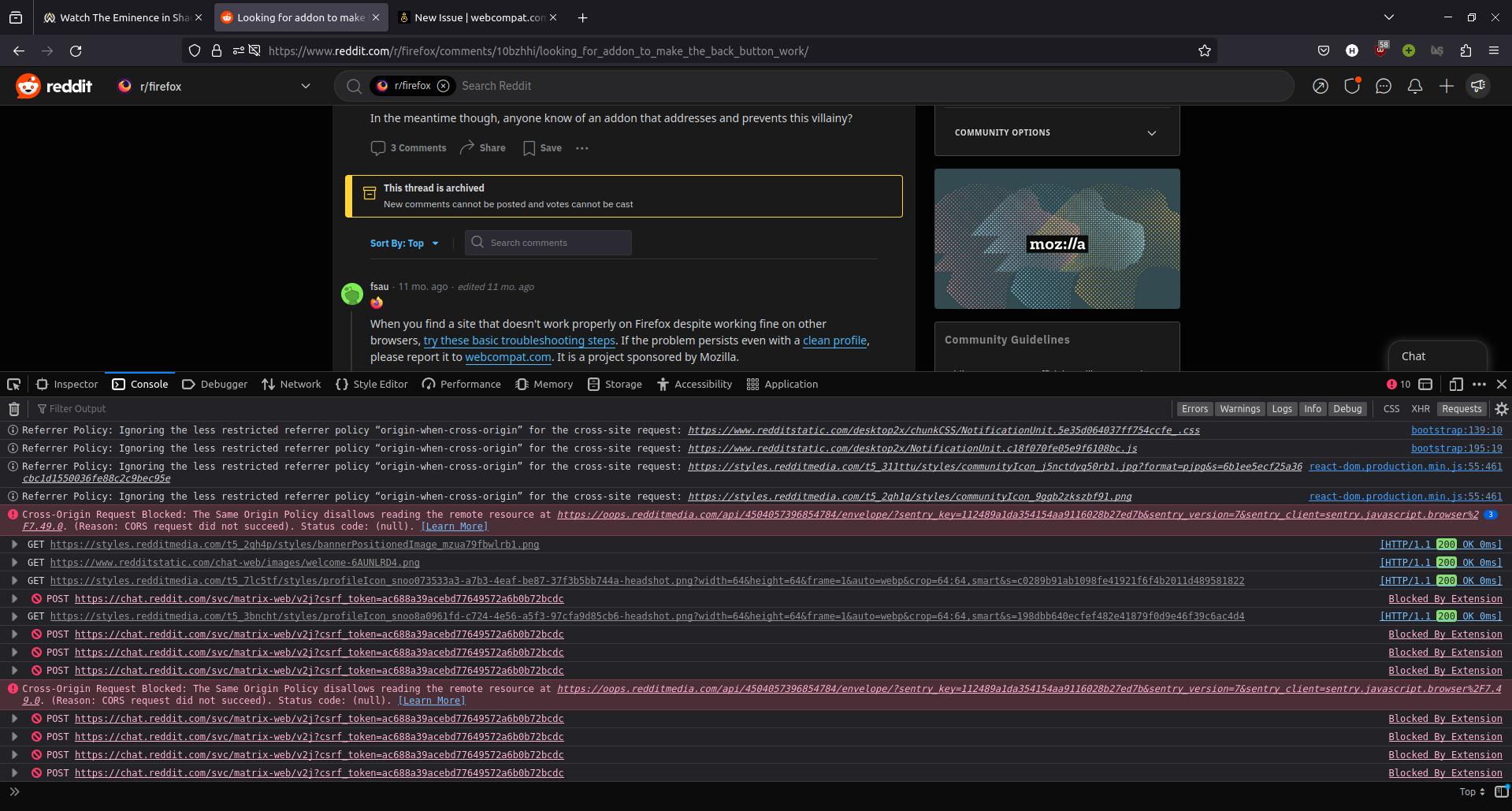Toggle split console editor mode icon

pyautogui.click(x=1501, y=791)
